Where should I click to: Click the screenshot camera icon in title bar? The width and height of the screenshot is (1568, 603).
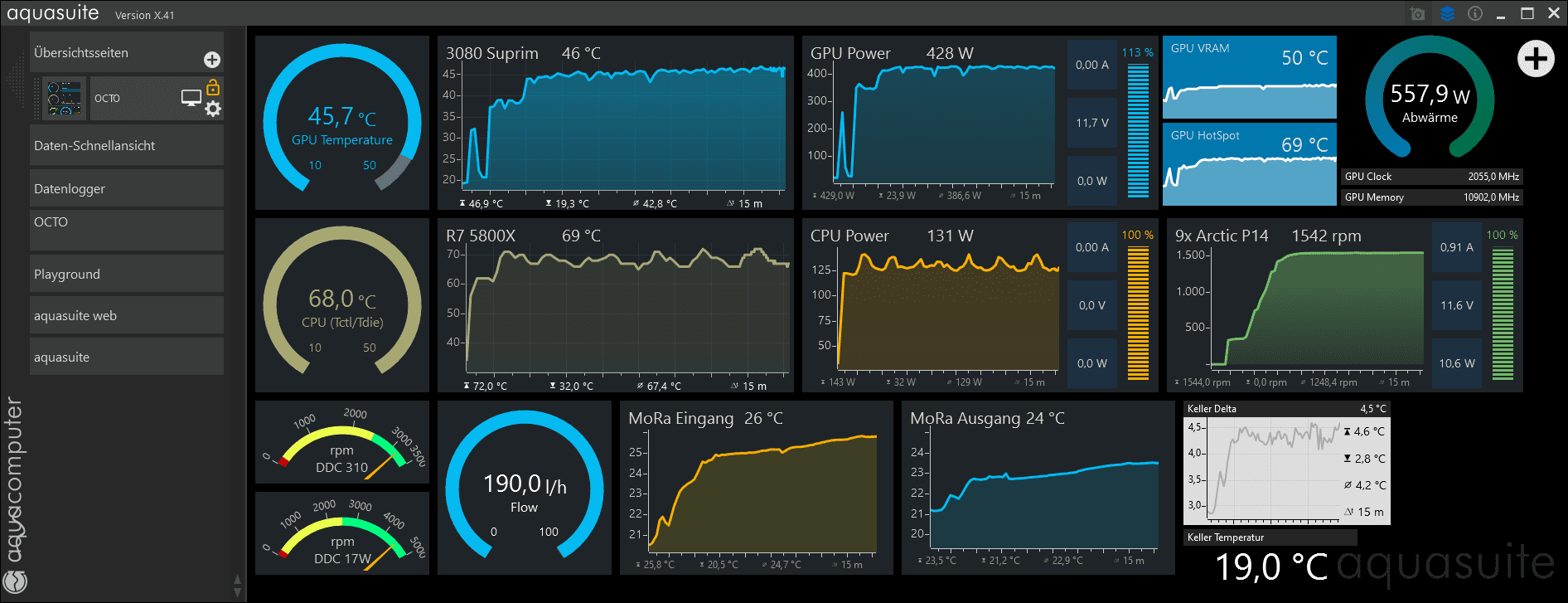(1417, 14)
